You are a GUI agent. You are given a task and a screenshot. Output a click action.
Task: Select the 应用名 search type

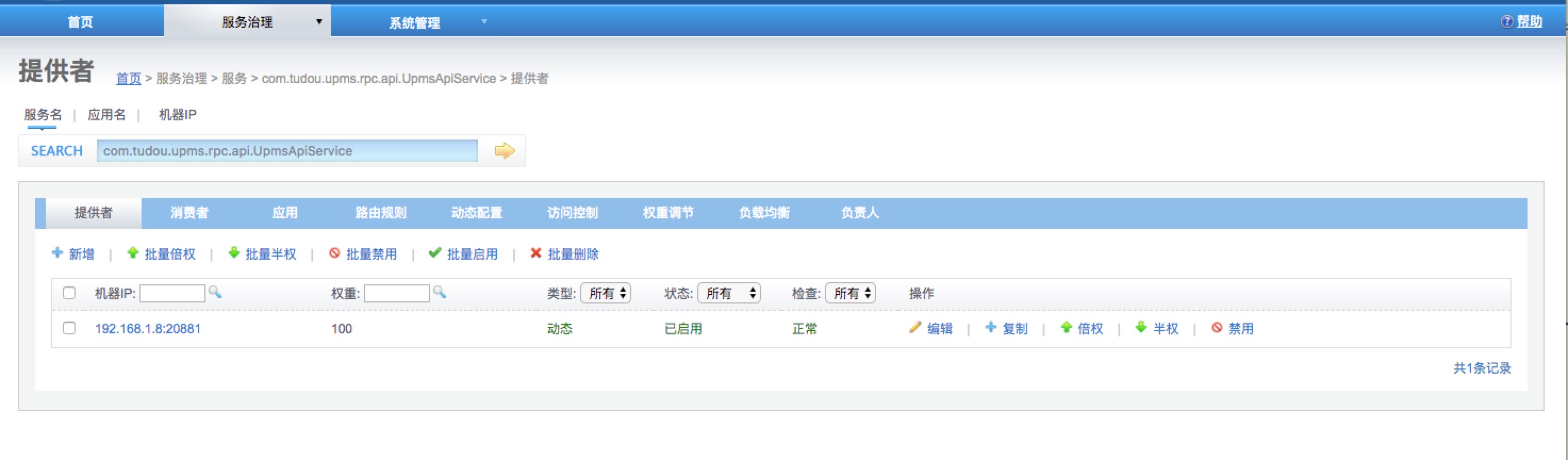pos(106,114)
